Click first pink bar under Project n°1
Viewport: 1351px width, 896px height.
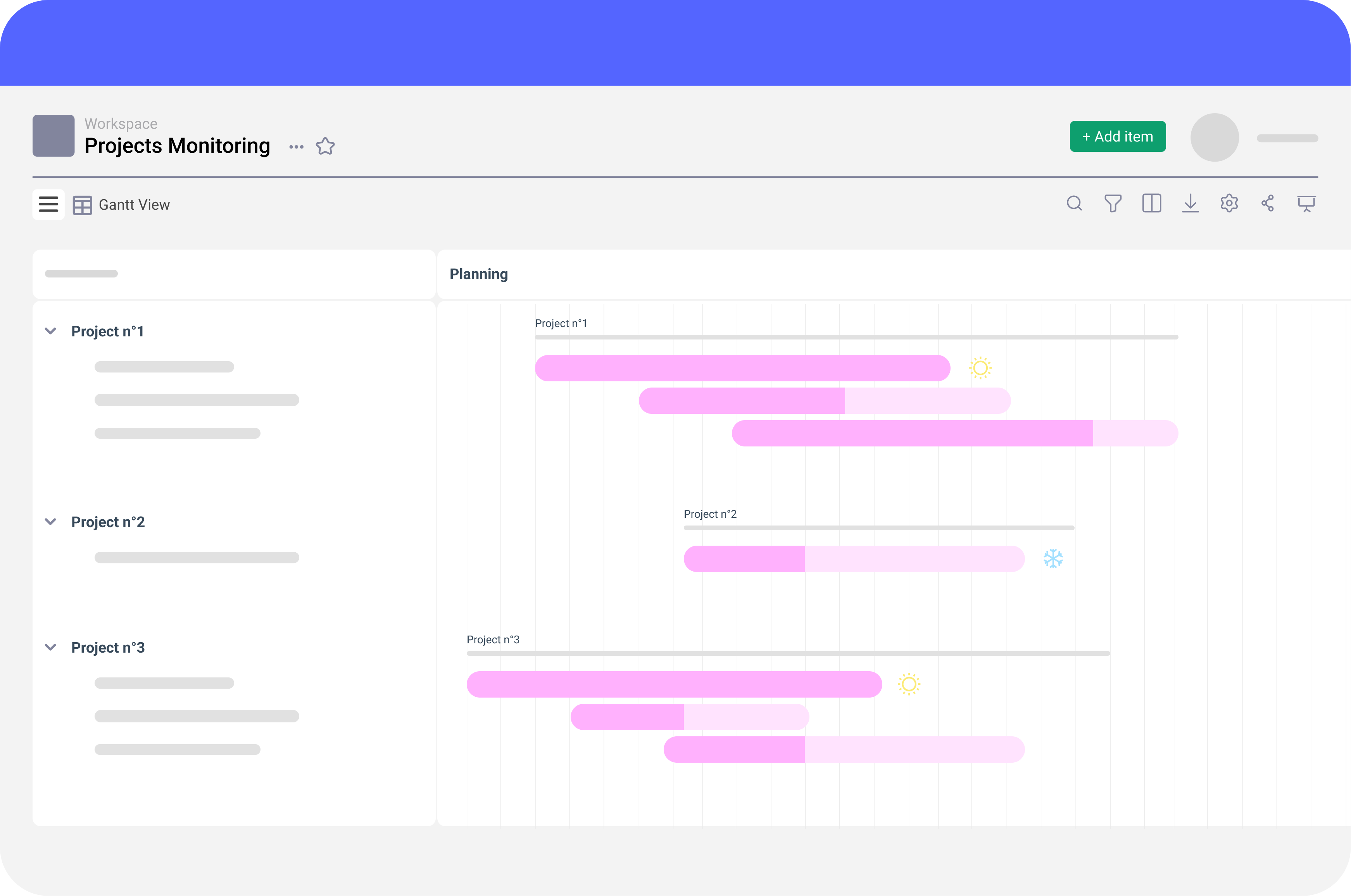(x=742, y=368)
